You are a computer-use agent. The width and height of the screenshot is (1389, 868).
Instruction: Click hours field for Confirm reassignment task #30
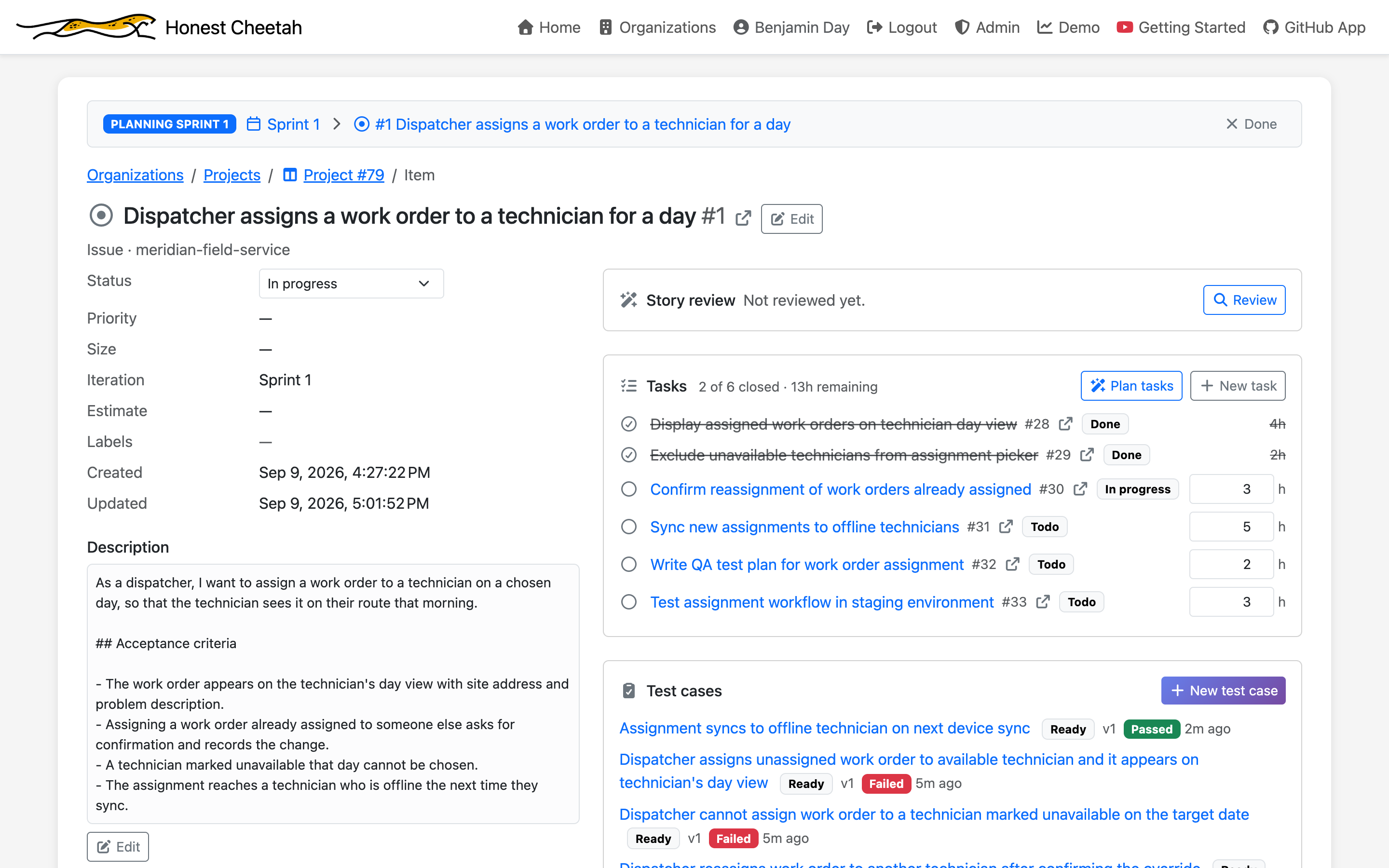[1231, 489]
